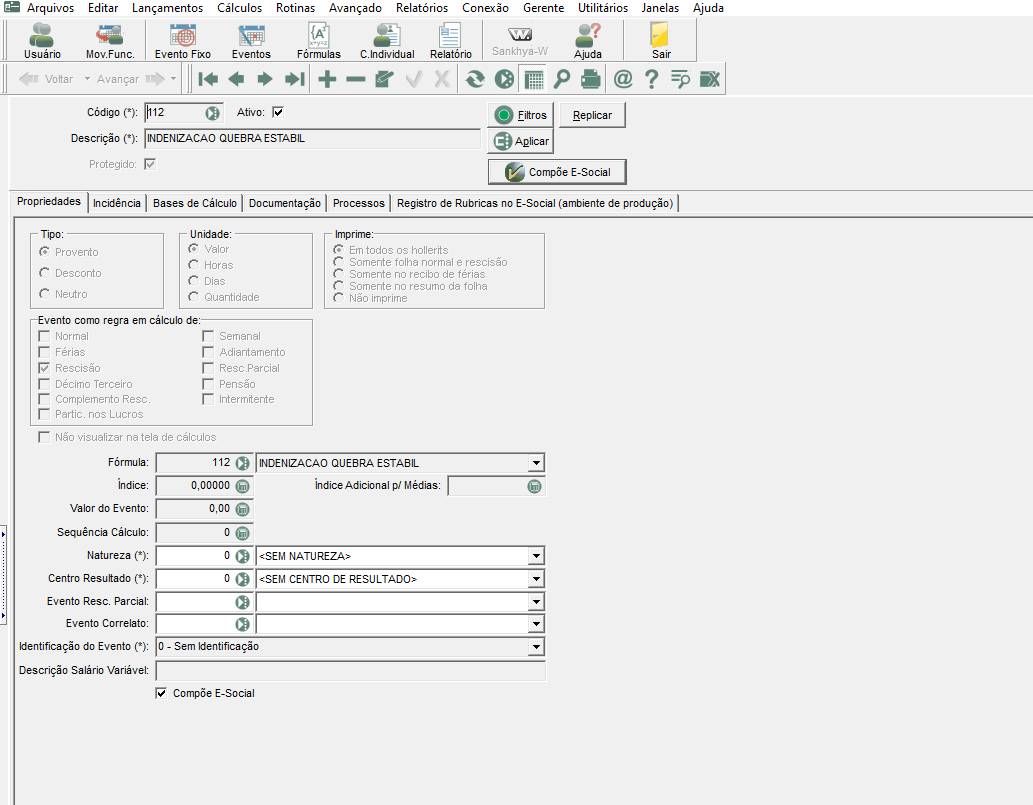Click the refresh arrows icon
Screen dimensions: 1033x805
(x=475, y=80)
